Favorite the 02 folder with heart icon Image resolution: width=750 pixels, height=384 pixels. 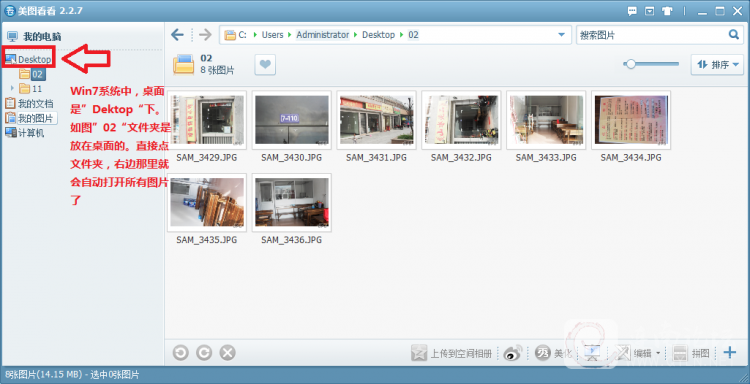pyautogui.click(x=265, y=65)
